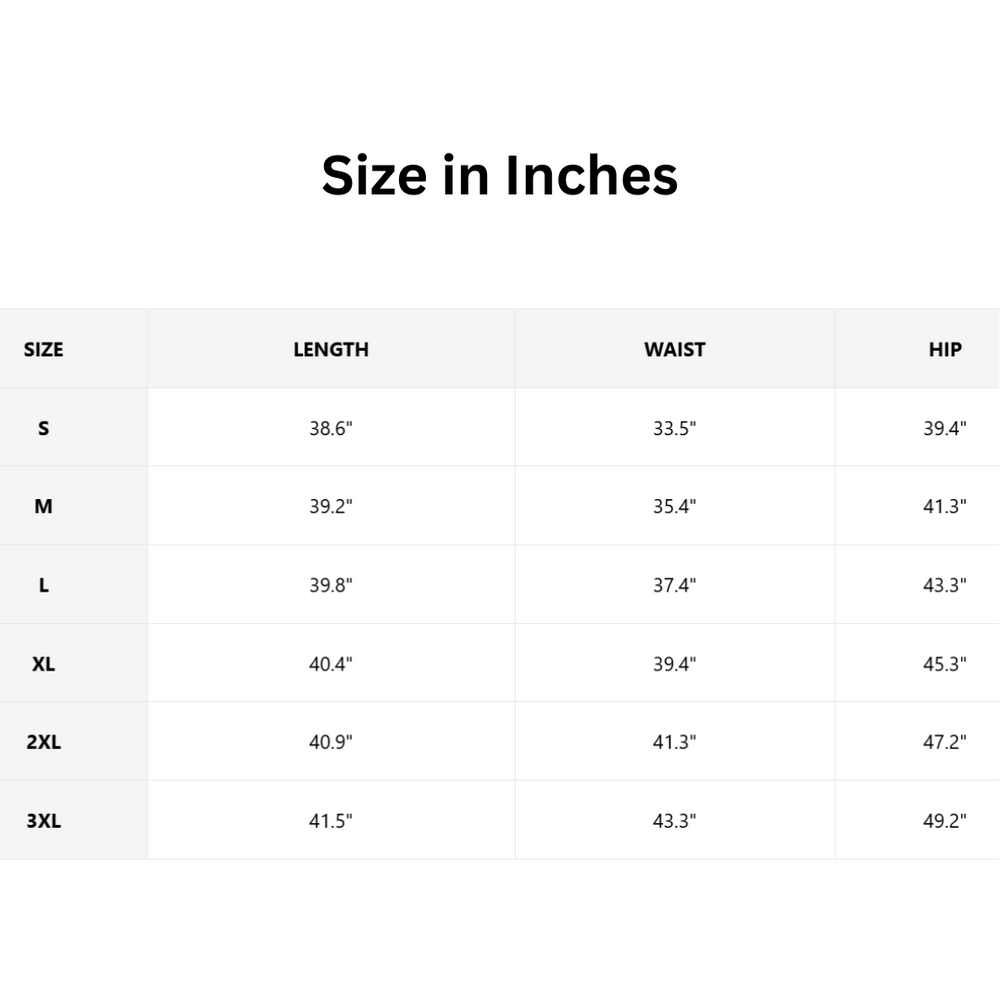The image size is (1000, 1000).
Task: Select the S size row label
Action: tap(43, 428)
